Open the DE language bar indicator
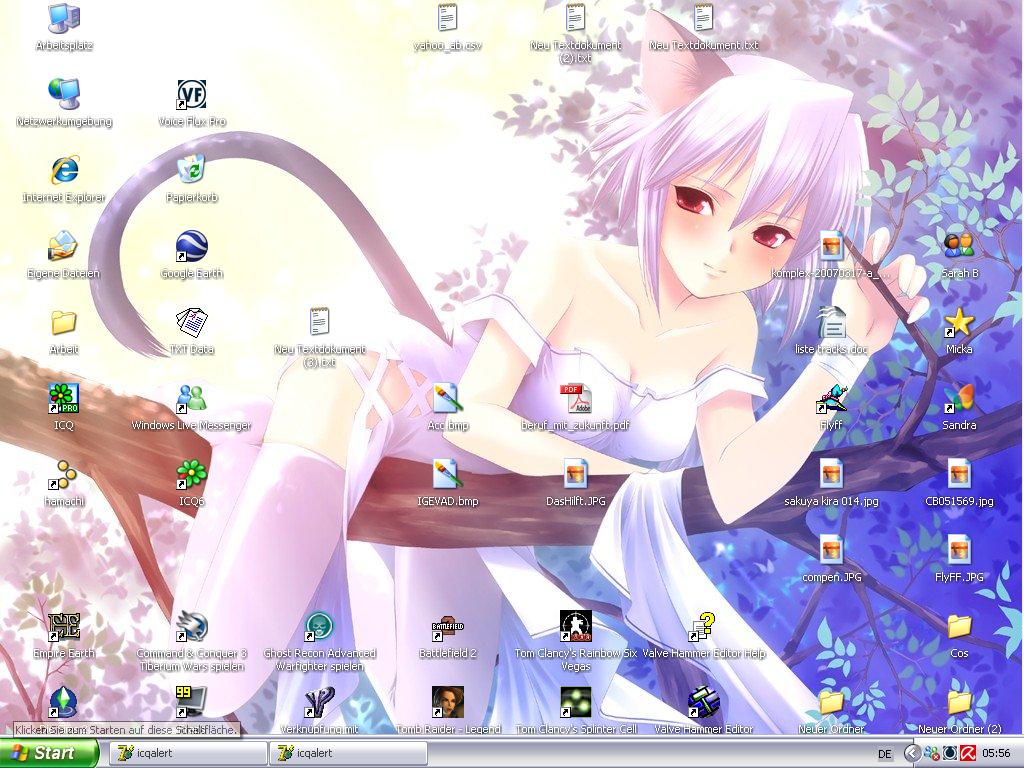Screen dimensions: 1024x768 884,753
